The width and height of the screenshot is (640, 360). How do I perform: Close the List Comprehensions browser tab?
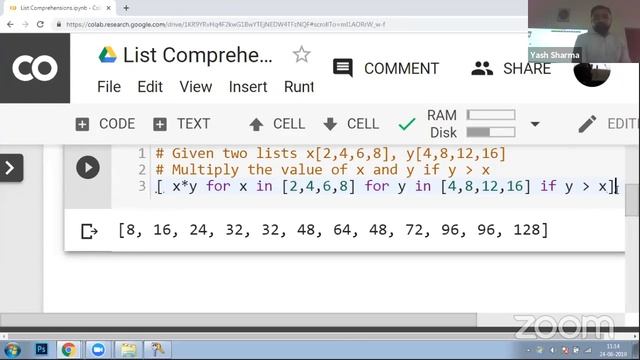pyautogui.click(x=109, y=8)
